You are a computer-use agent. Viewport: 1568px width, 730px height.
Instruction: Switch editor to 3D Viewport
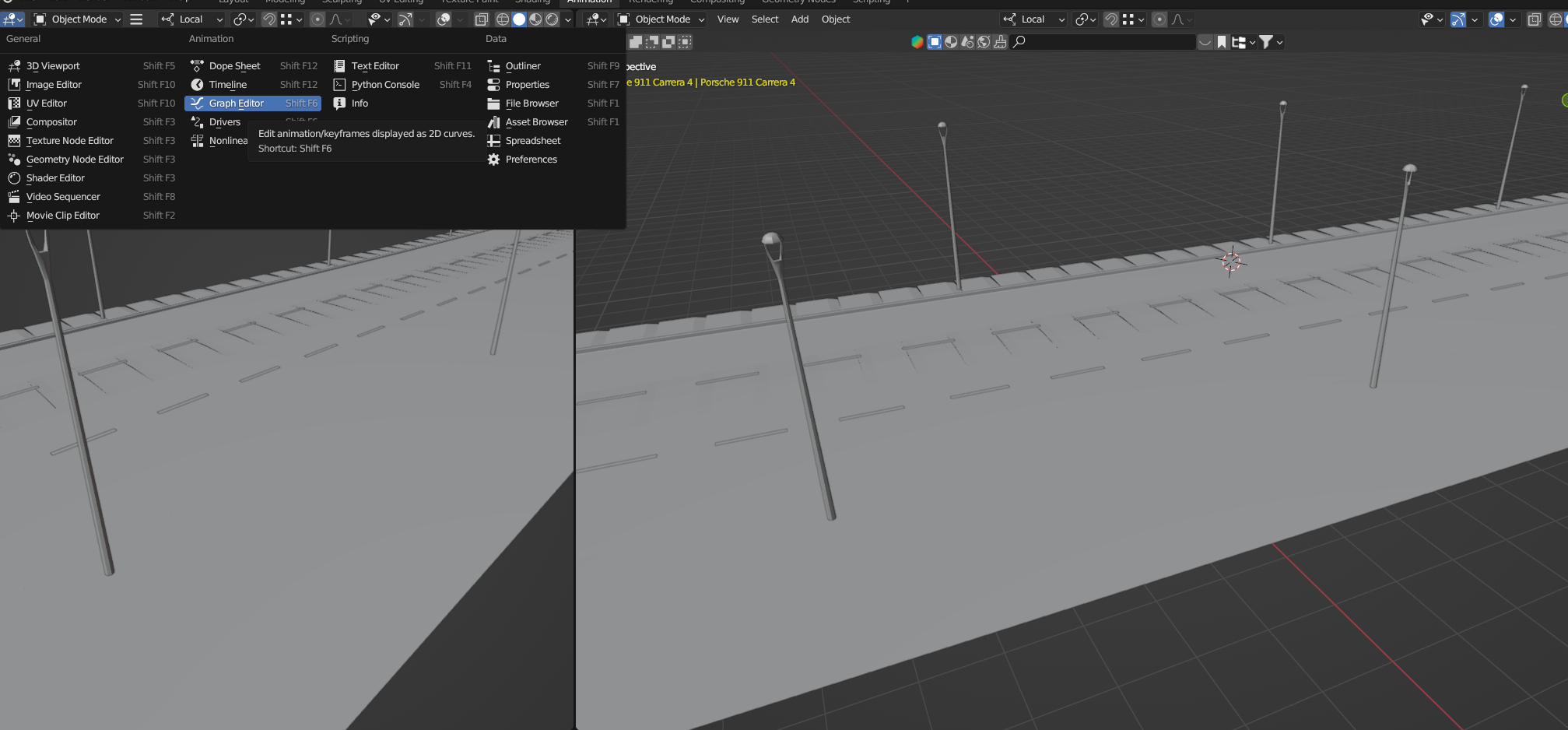tap(91, 66)
